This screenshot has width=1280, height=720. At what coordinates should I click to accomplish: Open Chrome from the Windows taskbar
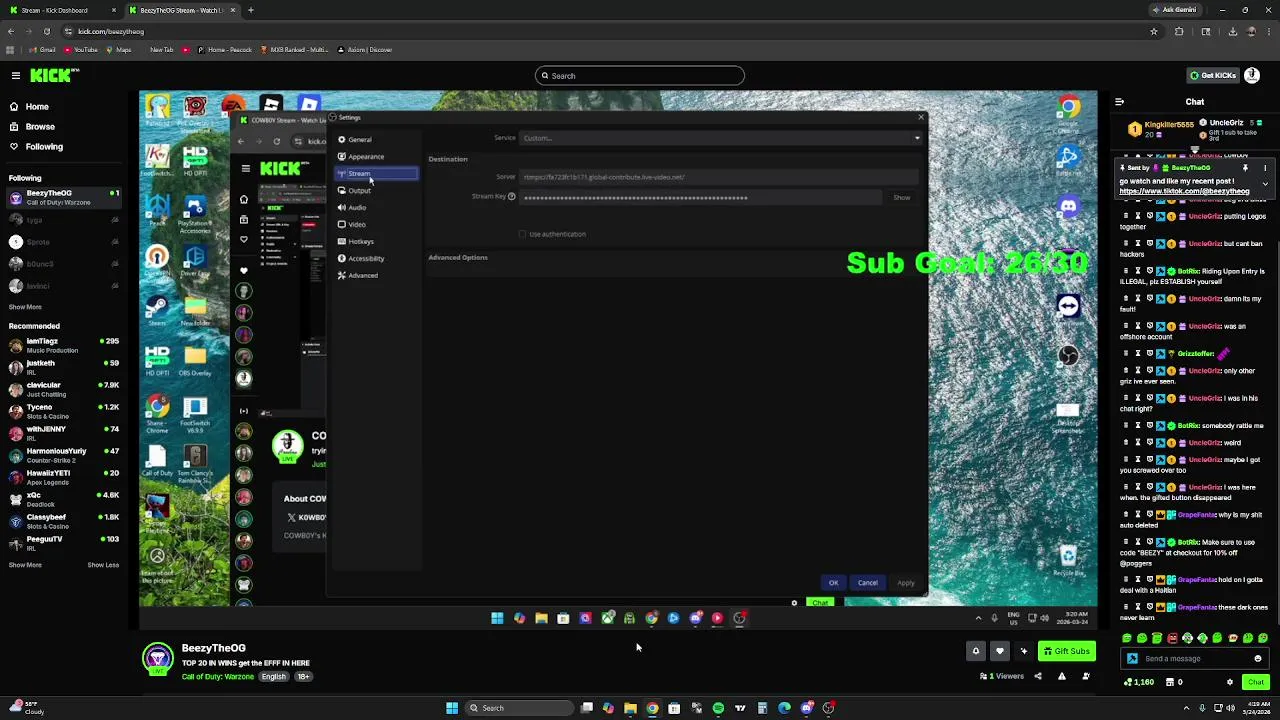pyautogui.click(x=652, y=708)
